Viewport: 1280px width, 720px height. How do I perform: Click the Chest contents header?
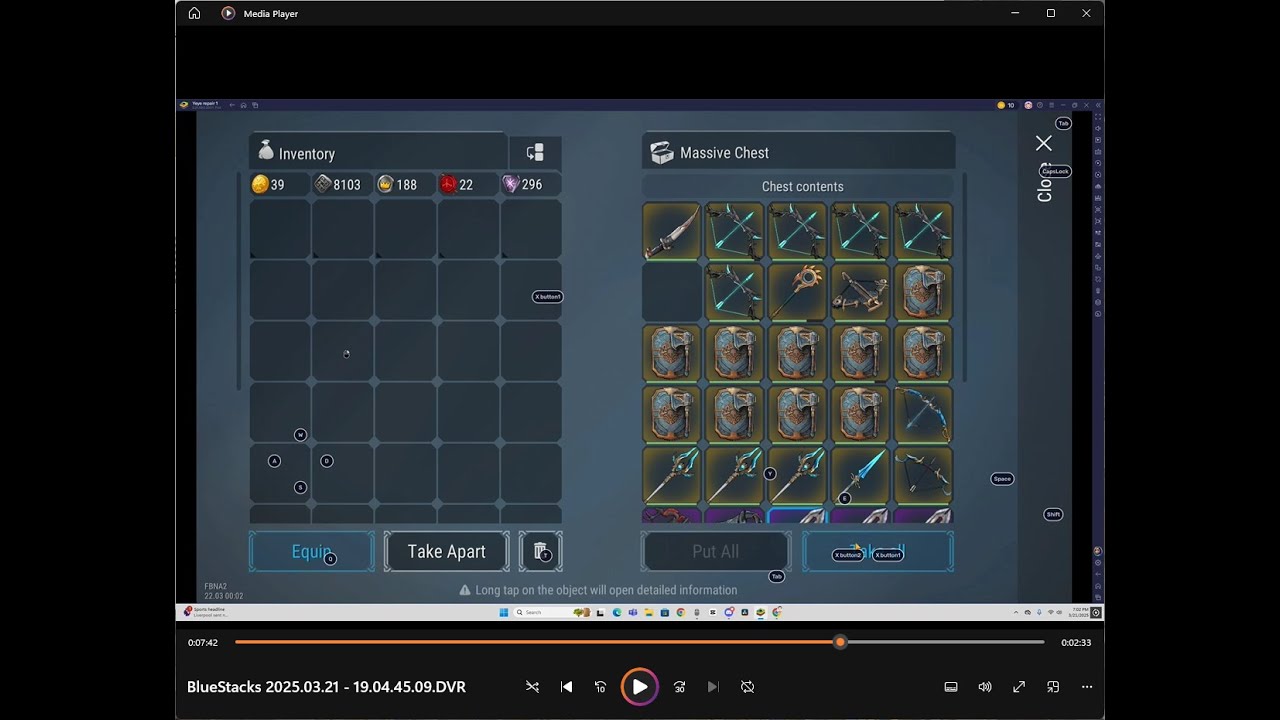[x=802, y=187]
